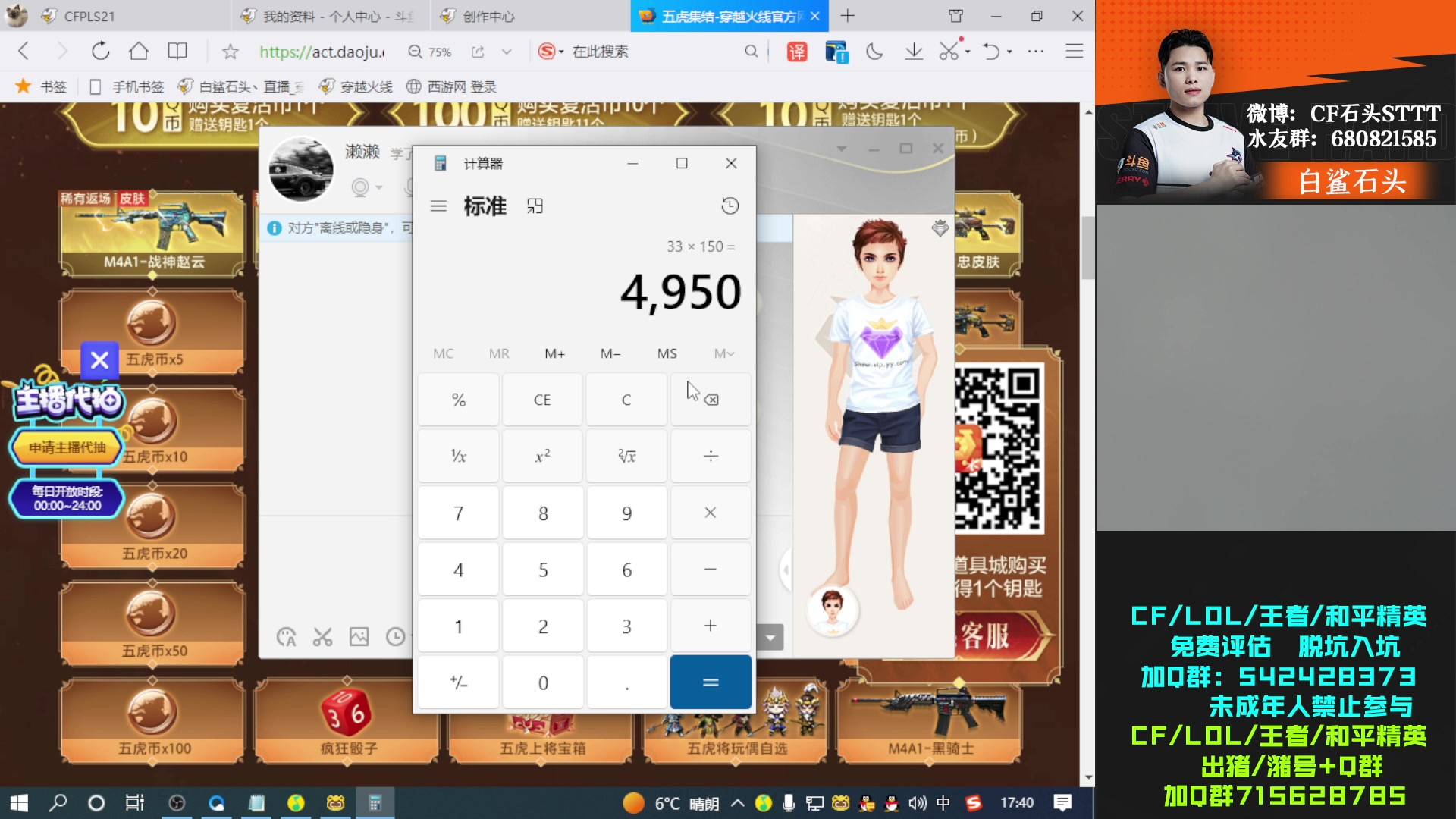Click the percent key in calculator
The width and height of the screenshot is (1456, 819).
pos(459,399)
